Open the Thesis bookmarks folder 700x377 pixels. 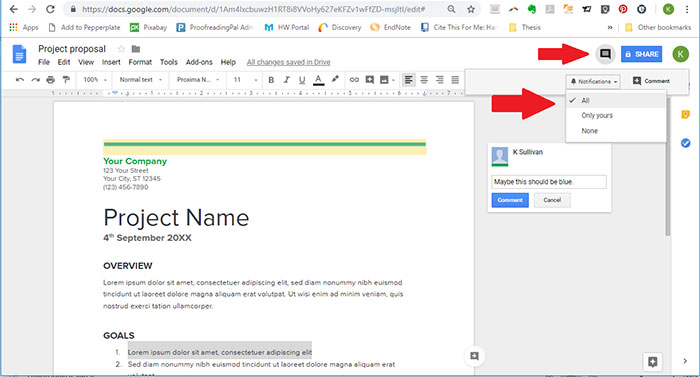(x=525, y=28)
